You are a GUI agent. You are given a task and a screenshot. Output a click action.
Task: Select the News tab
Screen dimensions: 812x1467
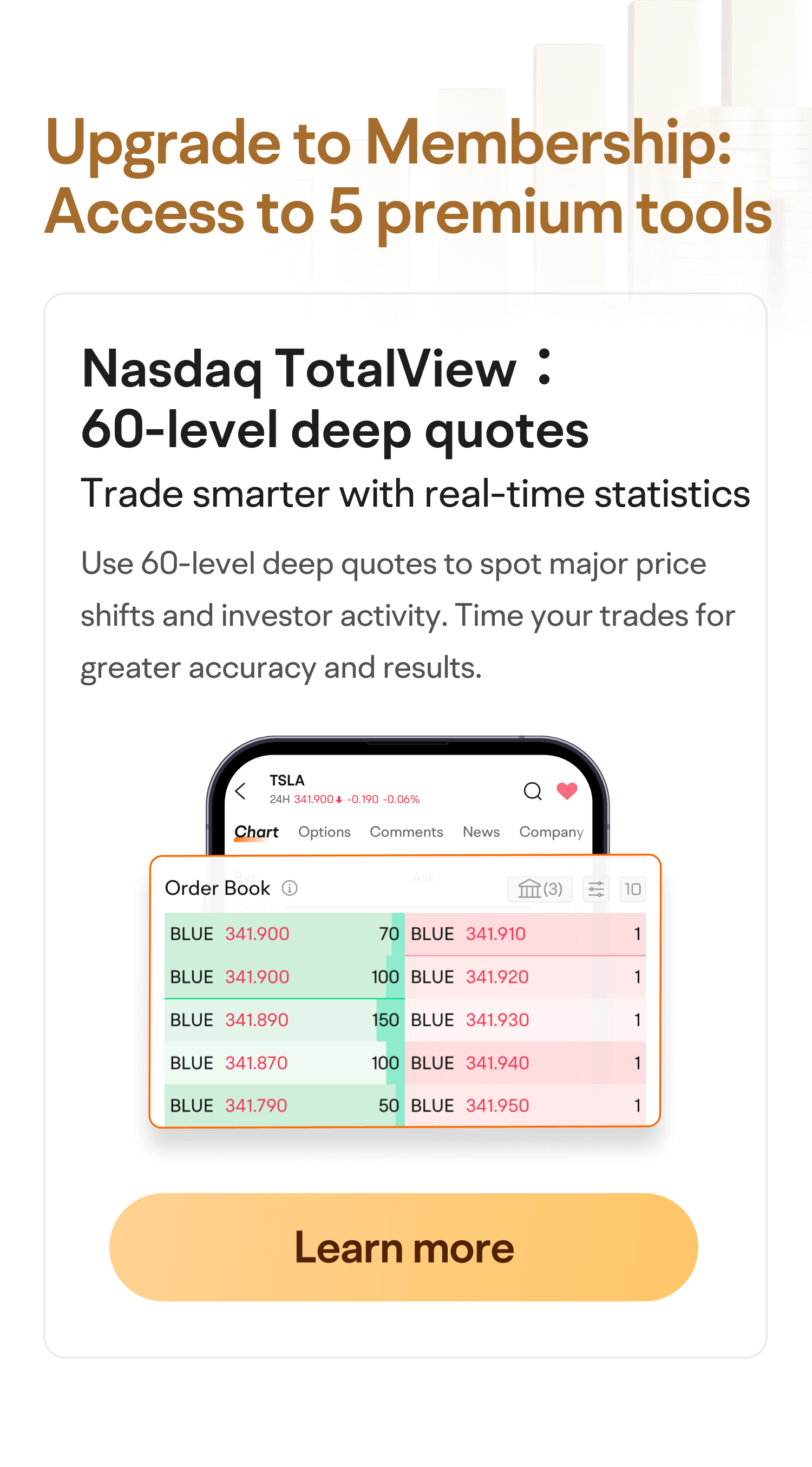[481, 832]
